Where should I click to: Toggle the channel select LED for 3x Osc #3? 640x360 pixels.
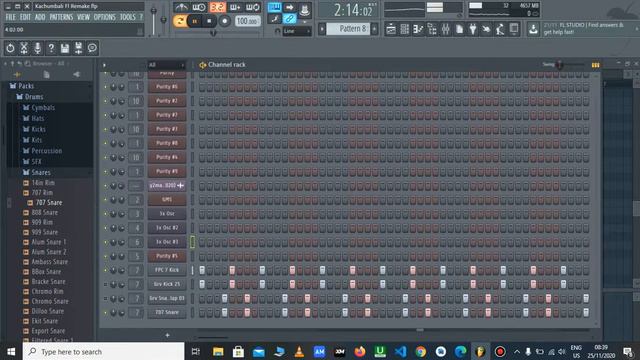pyautogui.click(x=192, y=242)
